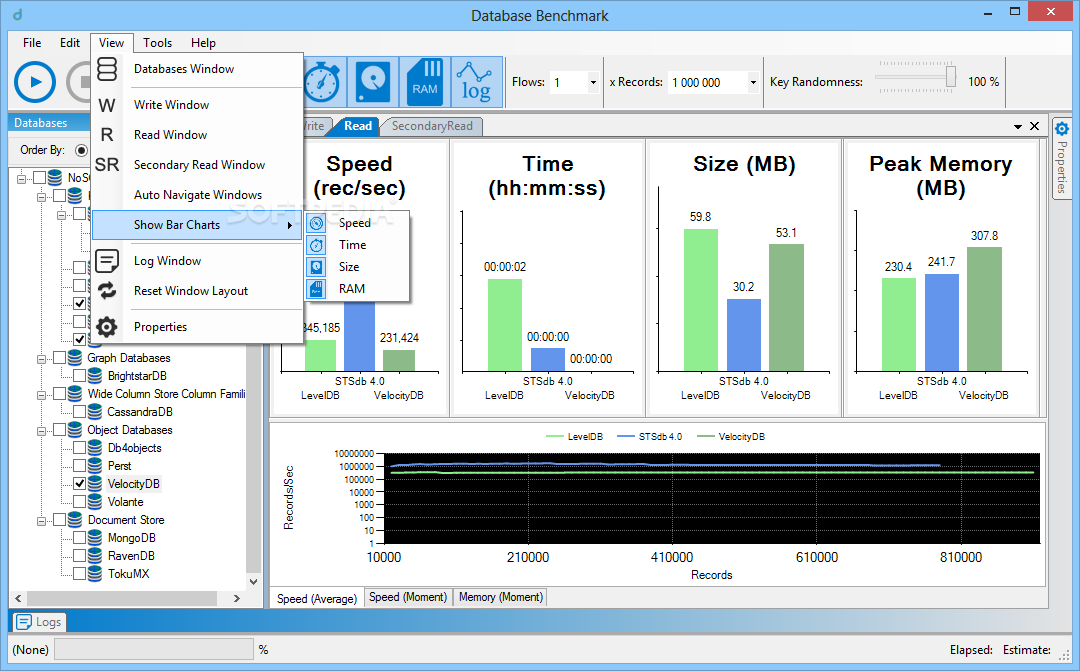Adjust the Key Randomness slider

pyautogui.click(x=951, y=76)
